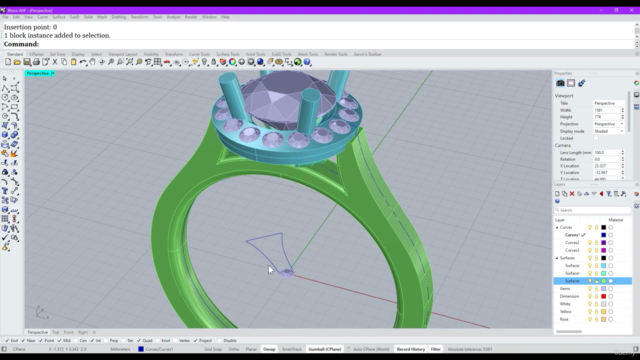Click the Yellow layer color swatch
640x360 pixels.
coord(604,312)
